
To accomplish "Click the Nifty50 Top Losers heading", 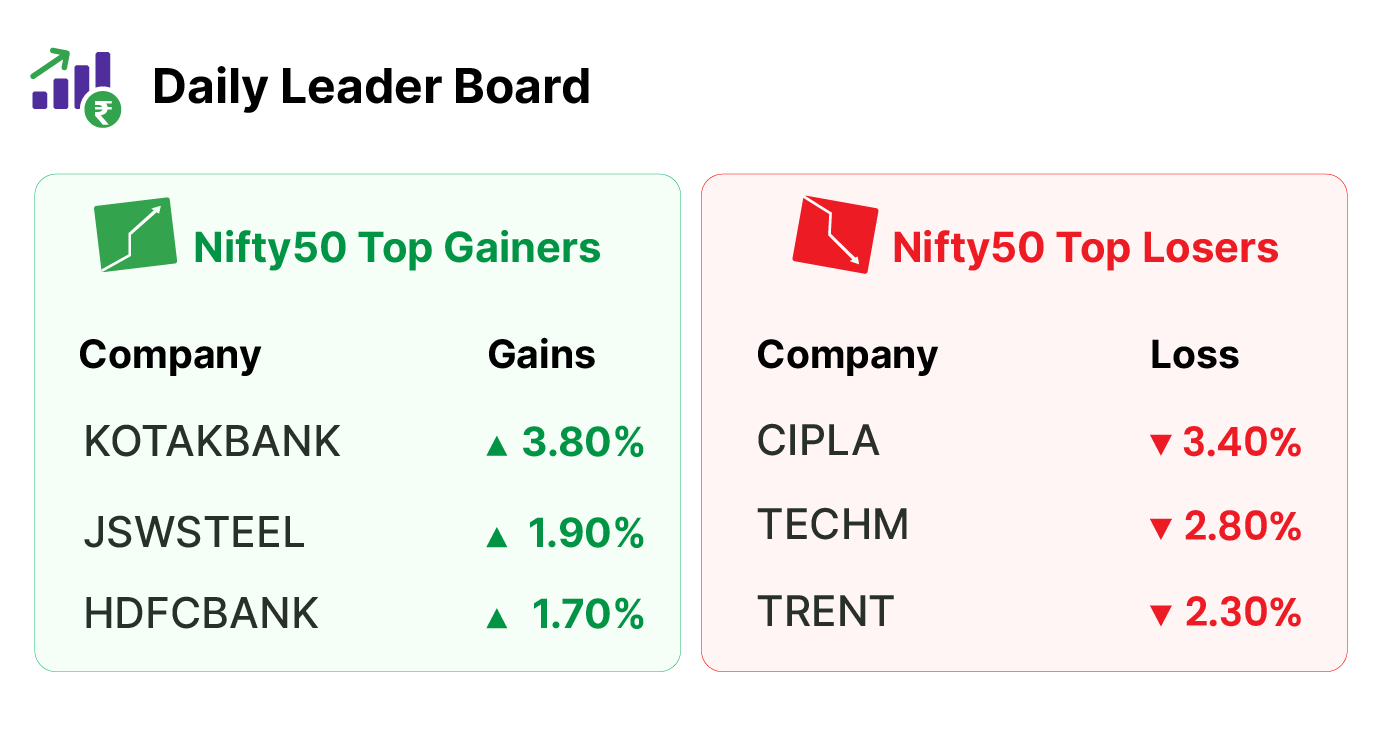I will pos(1085,247).
